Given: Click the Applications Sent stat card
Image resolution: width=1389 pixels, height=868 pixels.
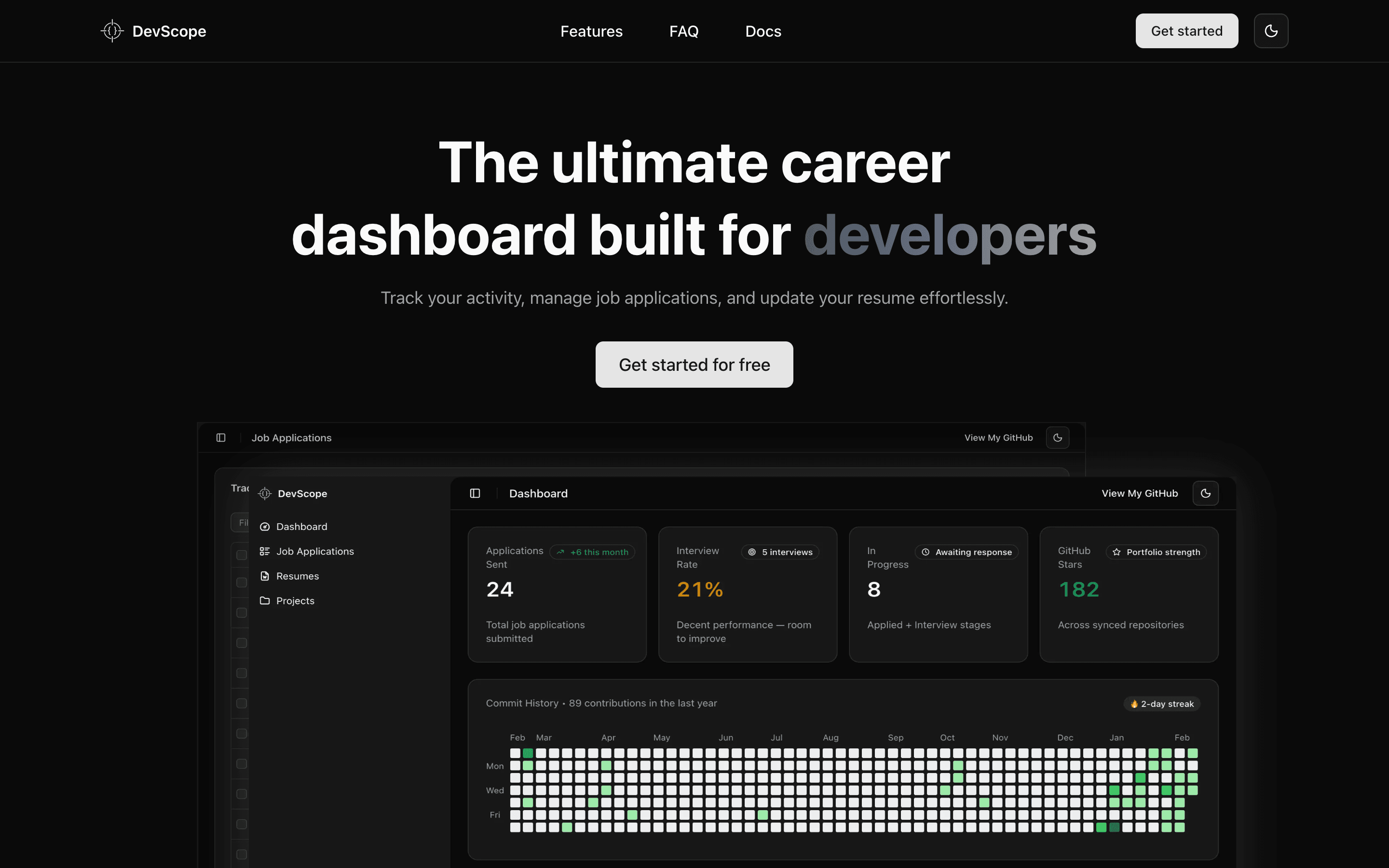Looking at the screenshot, I should 557,594.
